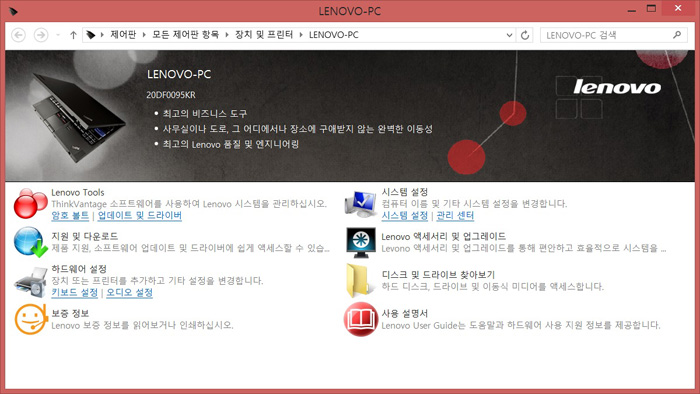
Task: Refresh the LENOVO-PC page
Action: 525,35
